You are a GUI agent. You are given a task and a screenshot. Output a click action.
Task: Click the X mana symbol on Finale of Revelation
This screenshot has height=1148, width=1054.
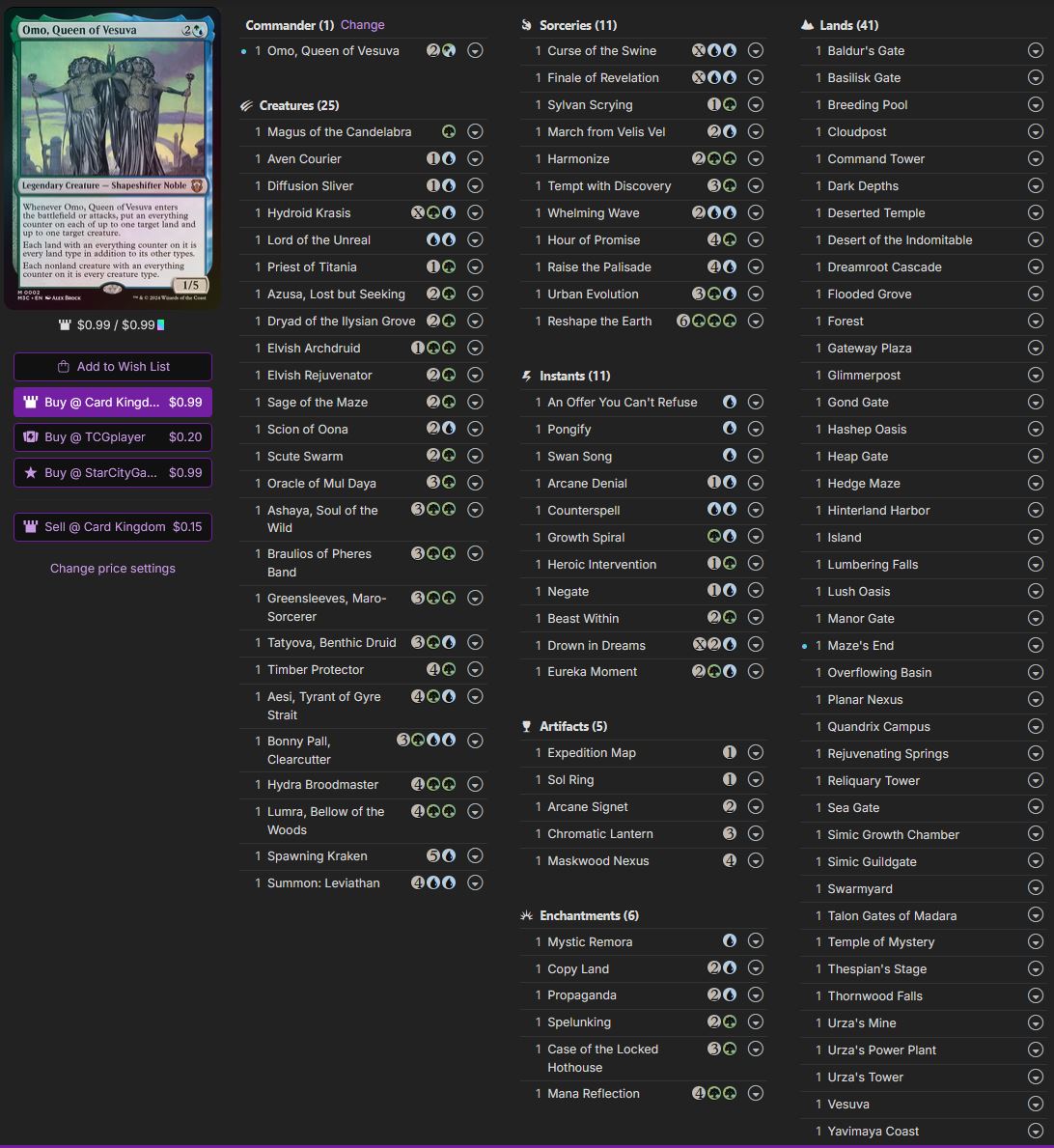click(x=699, y=77)
